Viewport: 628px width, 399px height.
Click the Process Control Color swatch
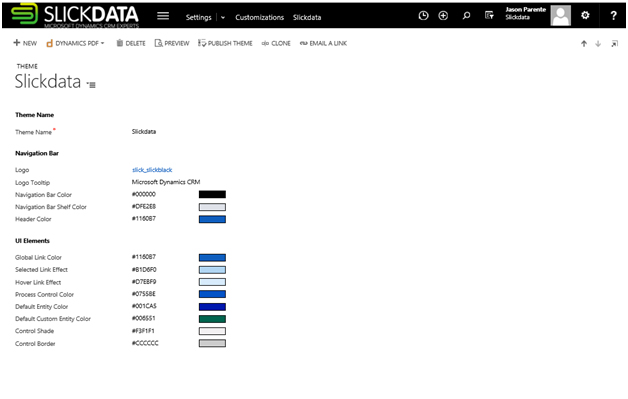[212, 294]
